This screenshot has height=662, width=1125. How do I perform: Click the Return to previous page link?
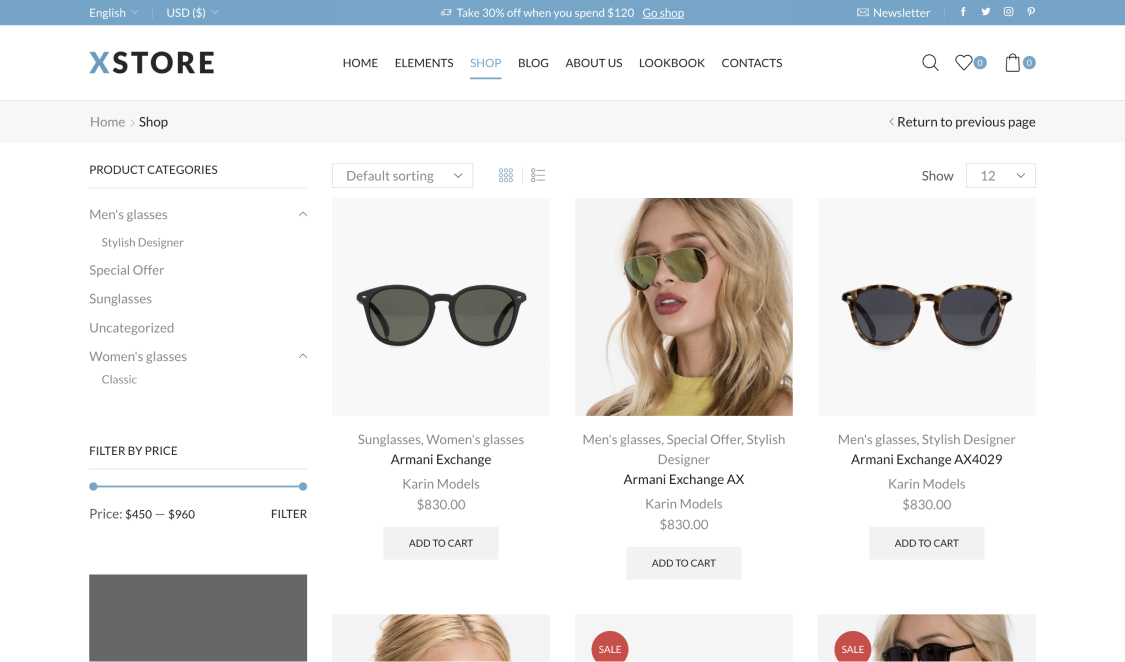965,122
